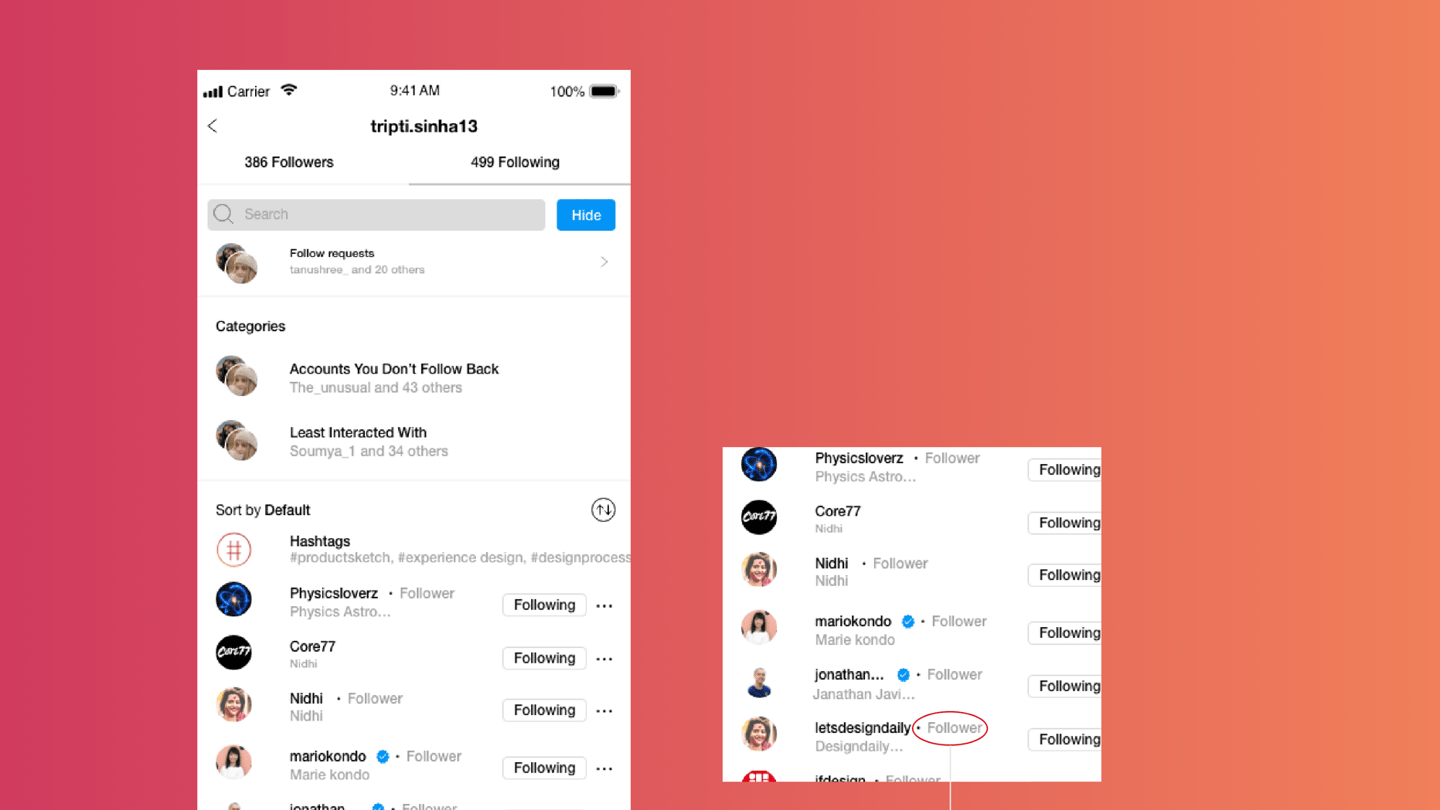
Task: Click the three dots beside Nidhi
Action: [604, 711]
